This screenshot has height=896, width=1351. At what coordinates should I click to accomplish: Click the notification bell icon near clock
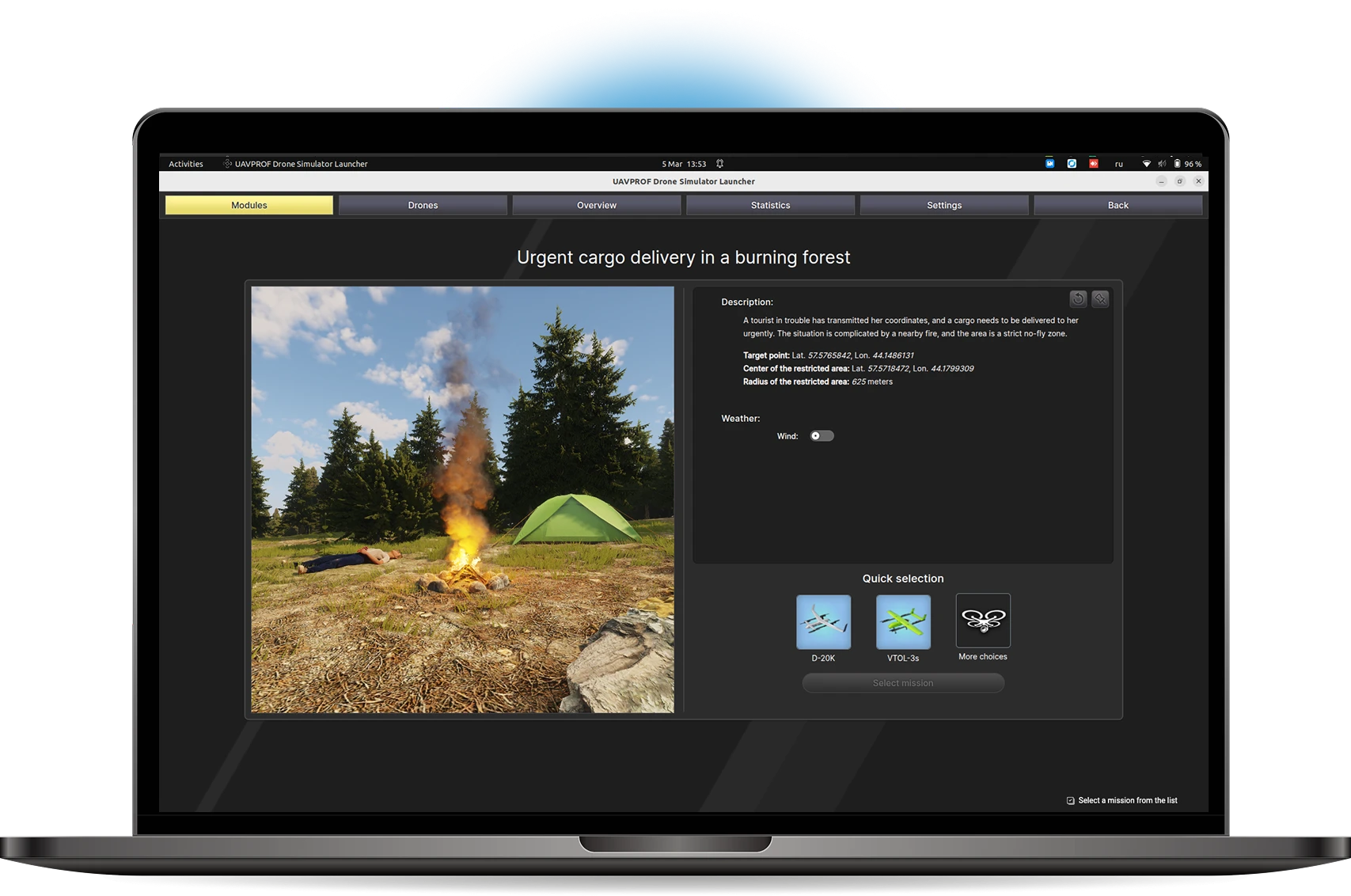coord(719,164)
